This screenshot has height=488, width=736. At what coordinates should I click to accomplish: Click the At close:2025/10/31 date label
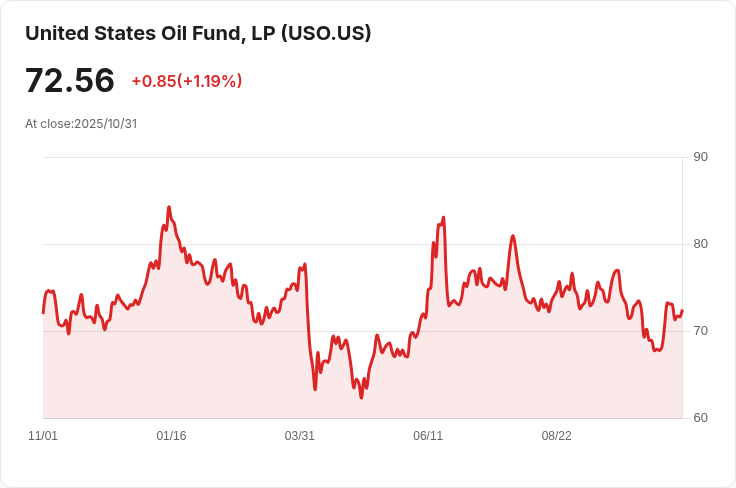click(81, 124)
